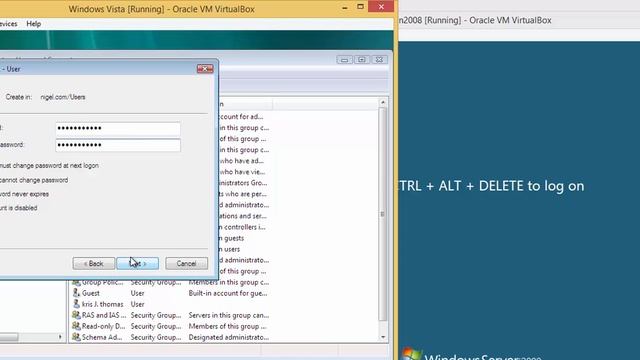Click into the first password field
Viewport: 640px width, 360px height.
point(118,129)
